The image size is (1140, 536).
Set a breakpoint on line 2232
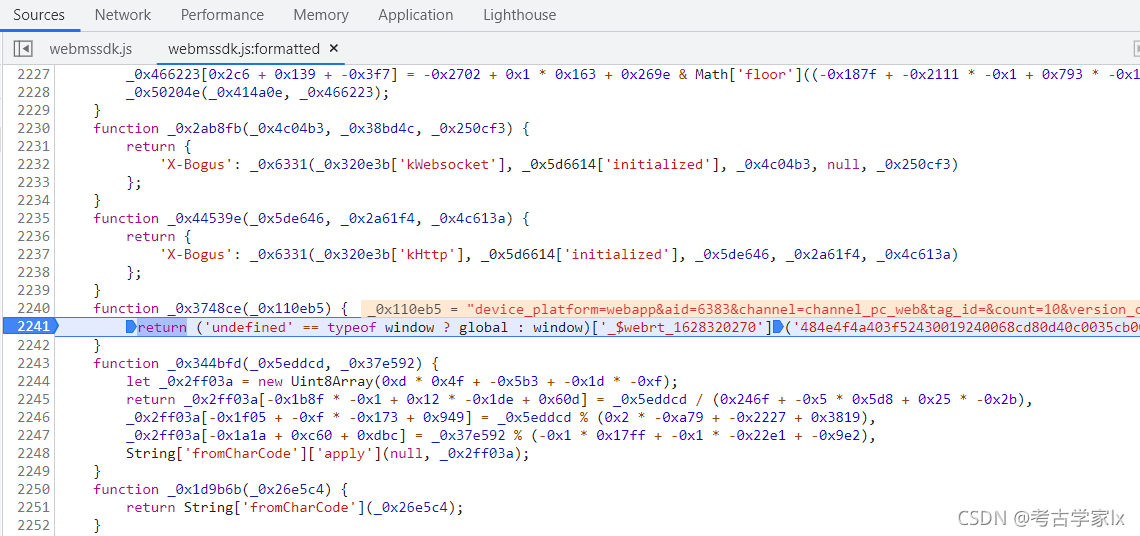(x=33, y=164)
